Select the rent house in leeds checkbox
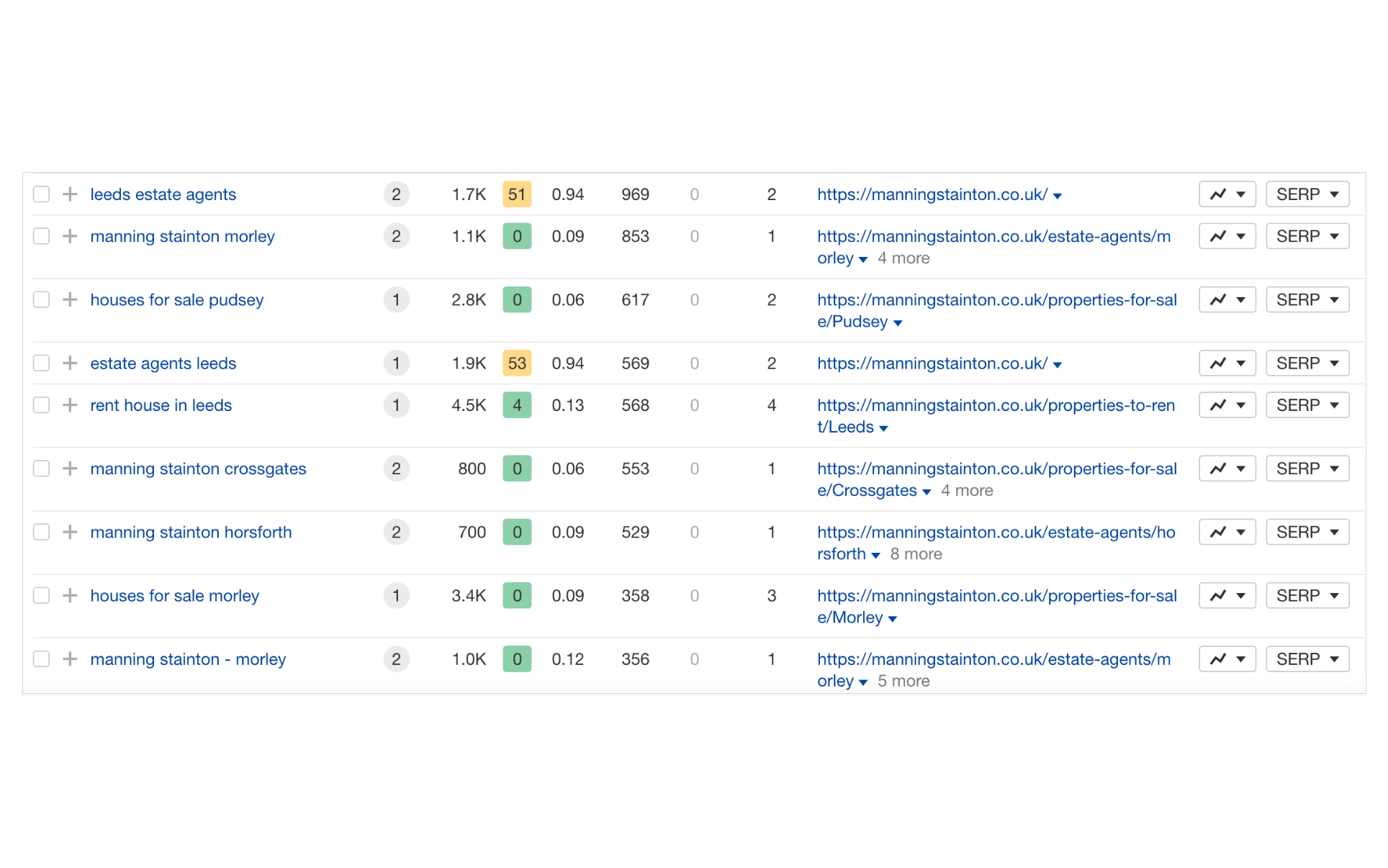This screenshot has height=868, width=1388. [x=42, y=405]
